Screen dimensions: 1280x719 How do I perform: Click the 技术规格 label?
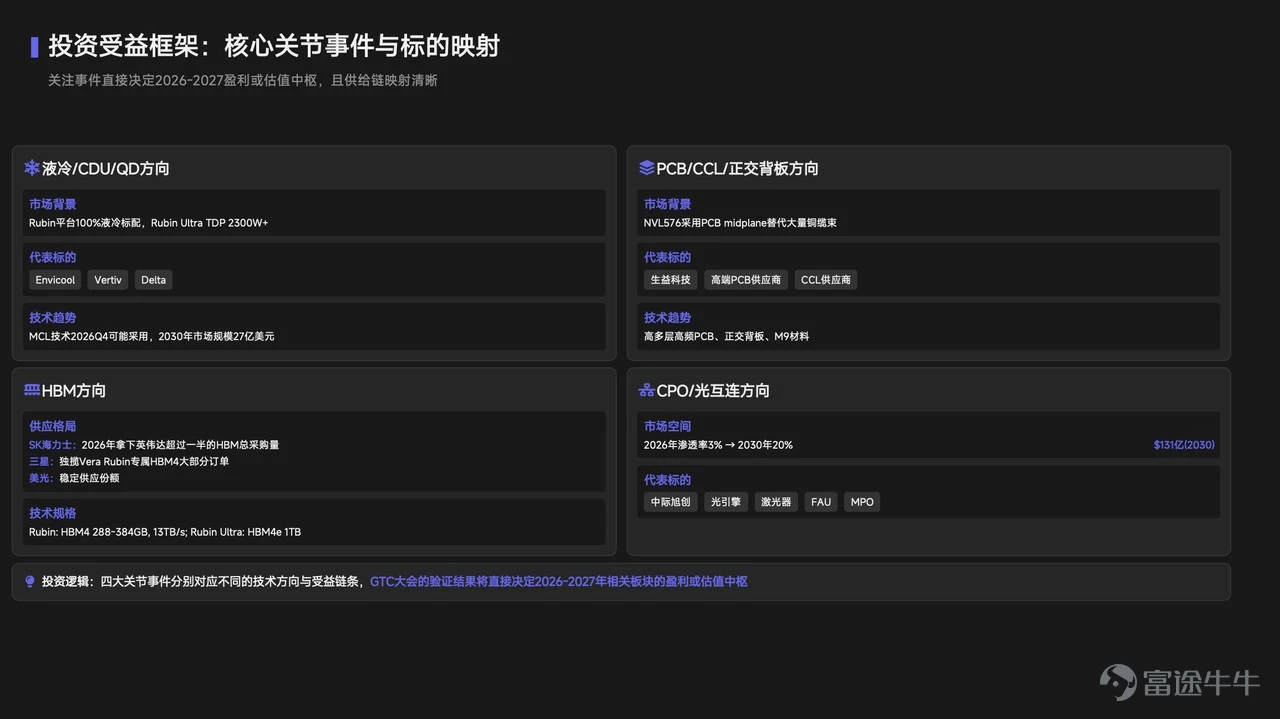52,514
